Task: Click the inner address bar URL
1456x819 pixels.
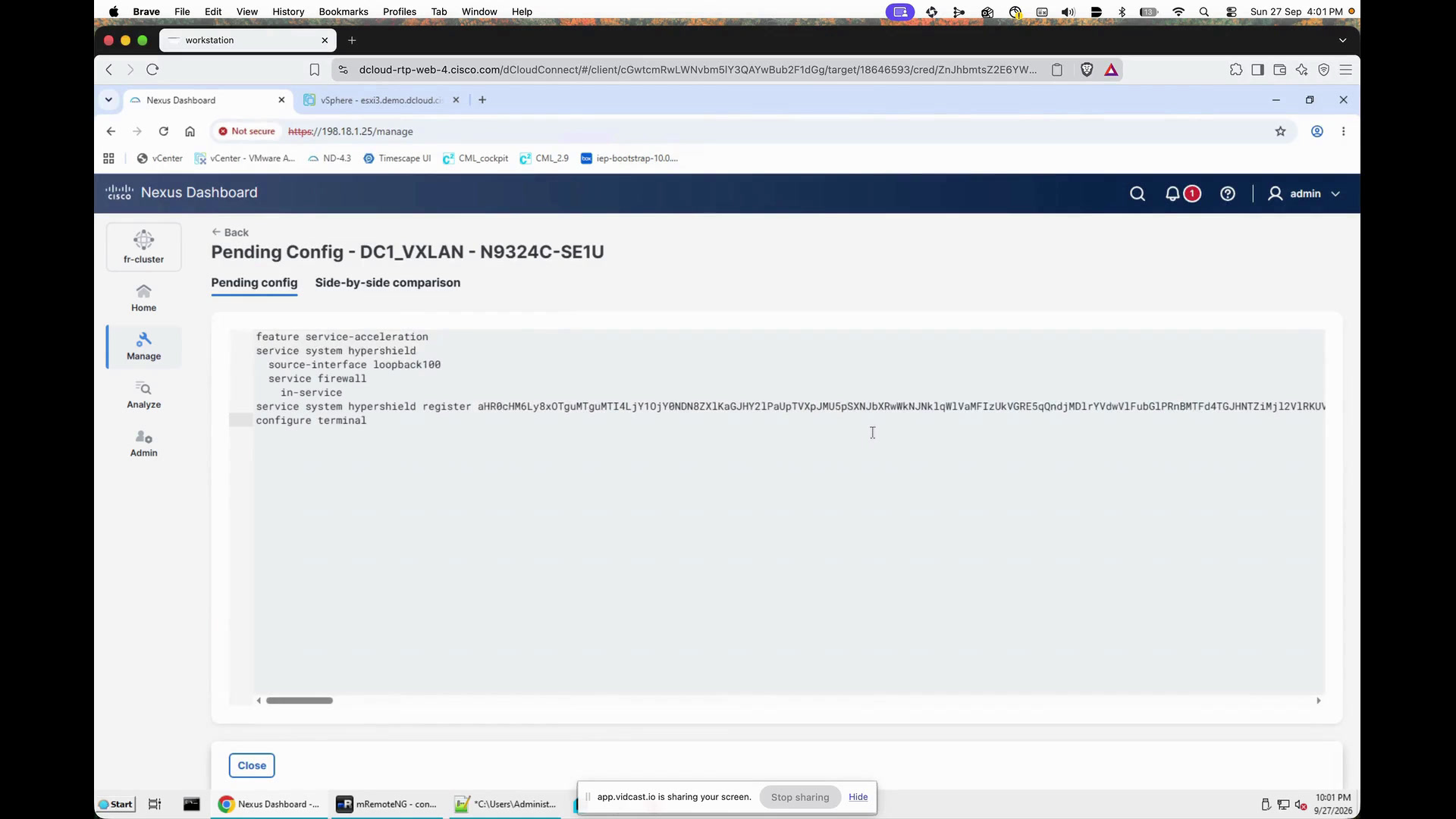Action: click(x=350, y=131)
